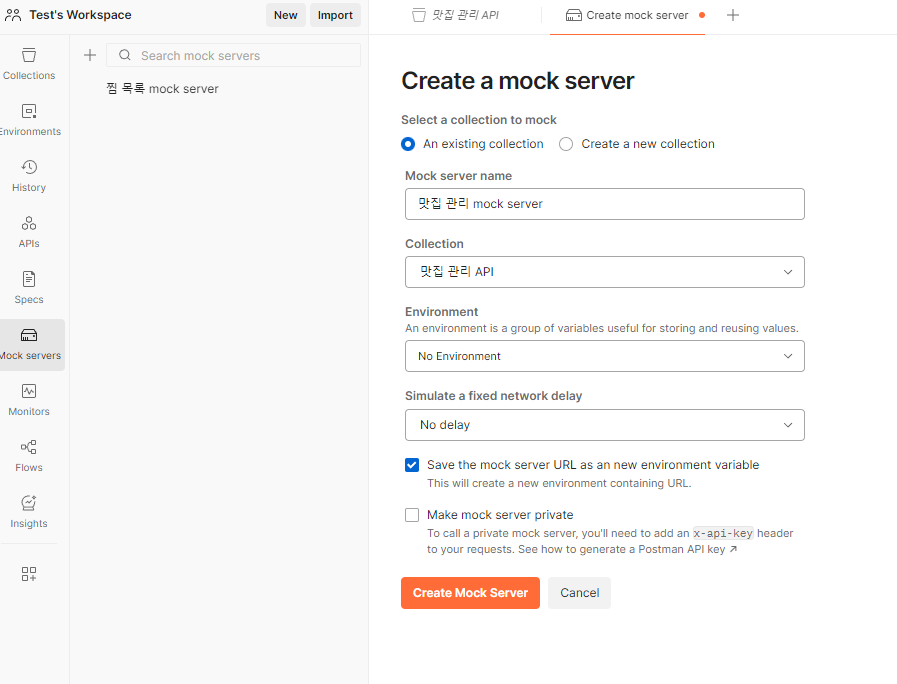Open the No Environment dropdown
The height and width of the screenshot is (684, 897).
(x=605, y=356)
